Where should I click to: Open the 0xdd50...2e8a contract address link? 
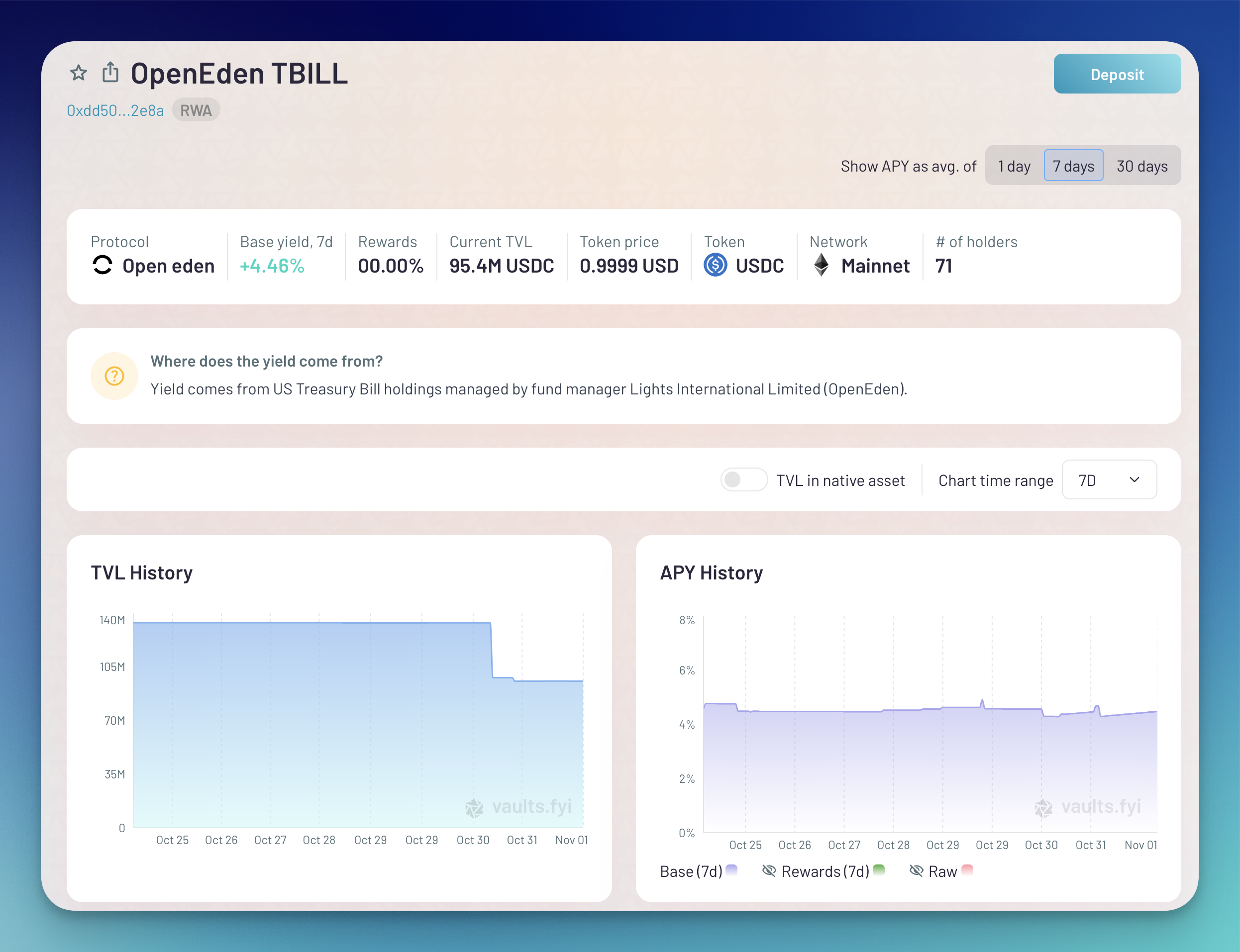point(115,110)
